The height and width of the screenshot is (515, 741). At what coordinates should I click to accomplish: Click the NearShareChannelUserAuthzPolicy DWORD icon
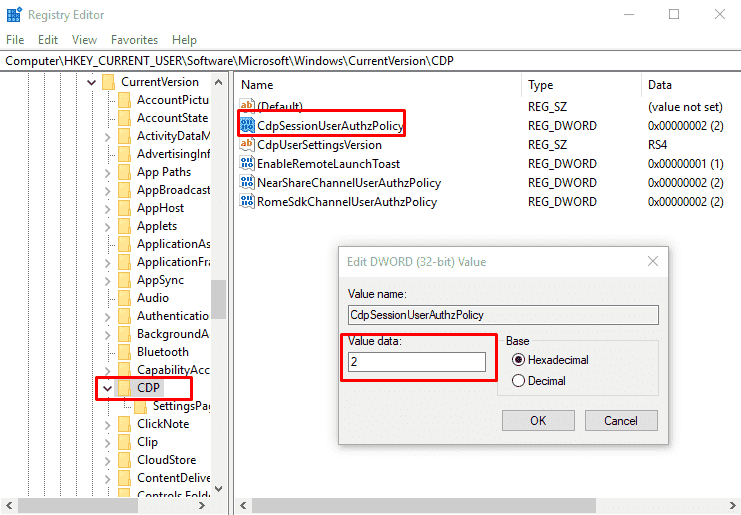click(247, 182)
